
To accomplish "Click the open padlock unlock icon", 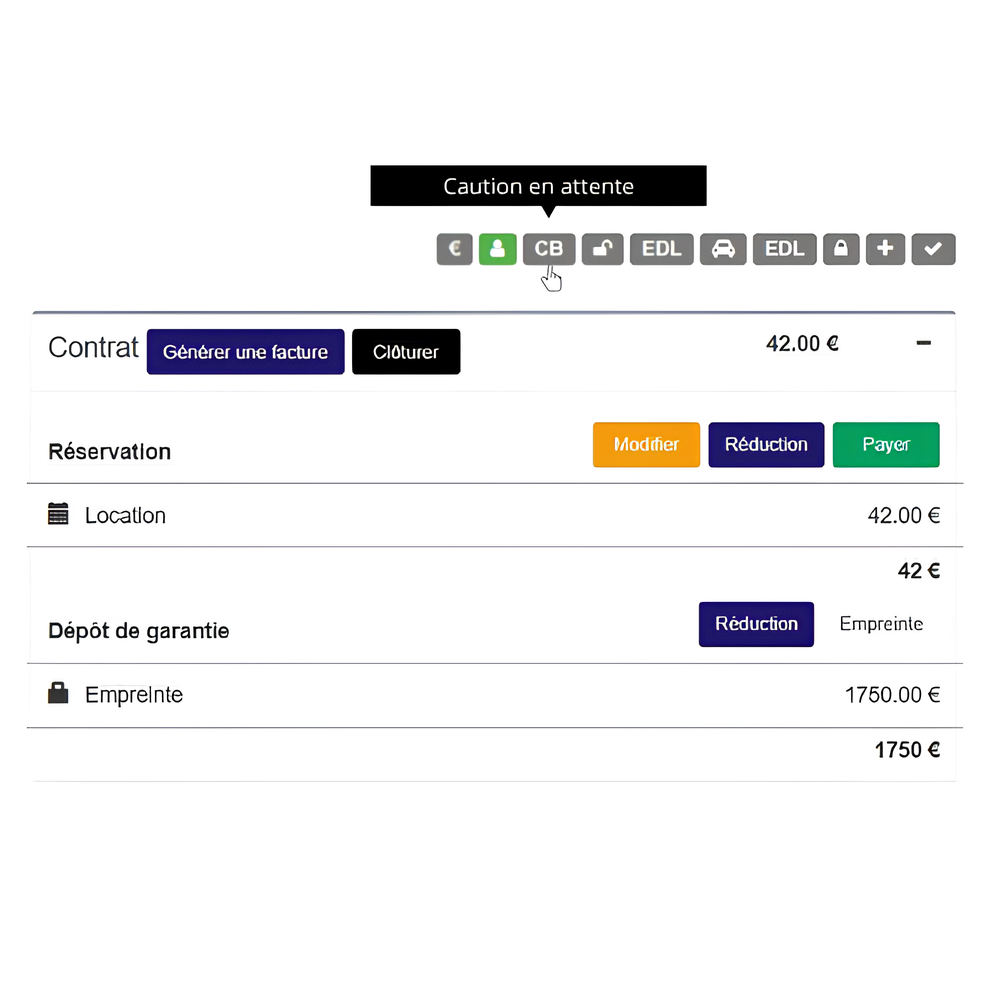I will pyautogui.click(x=602, y=249).
